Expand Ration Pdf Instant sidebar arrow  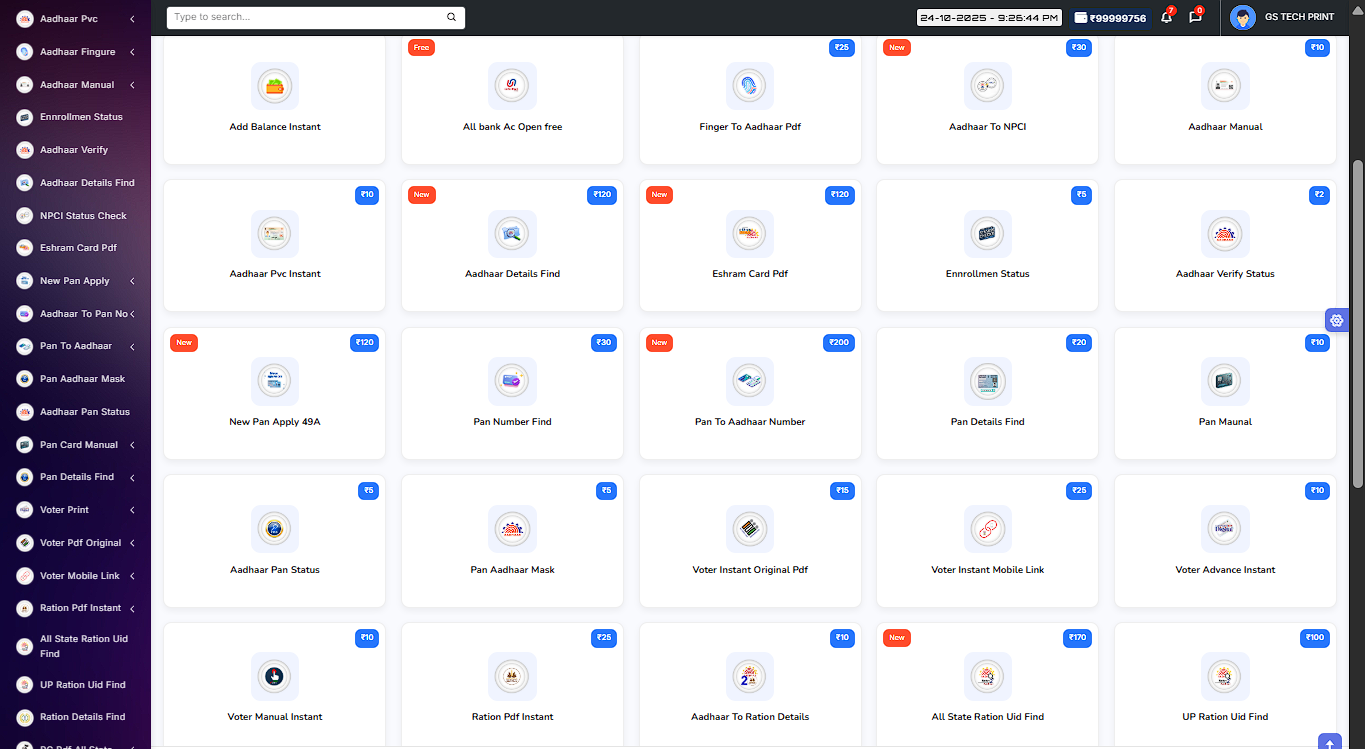click(x=132, y=608)
